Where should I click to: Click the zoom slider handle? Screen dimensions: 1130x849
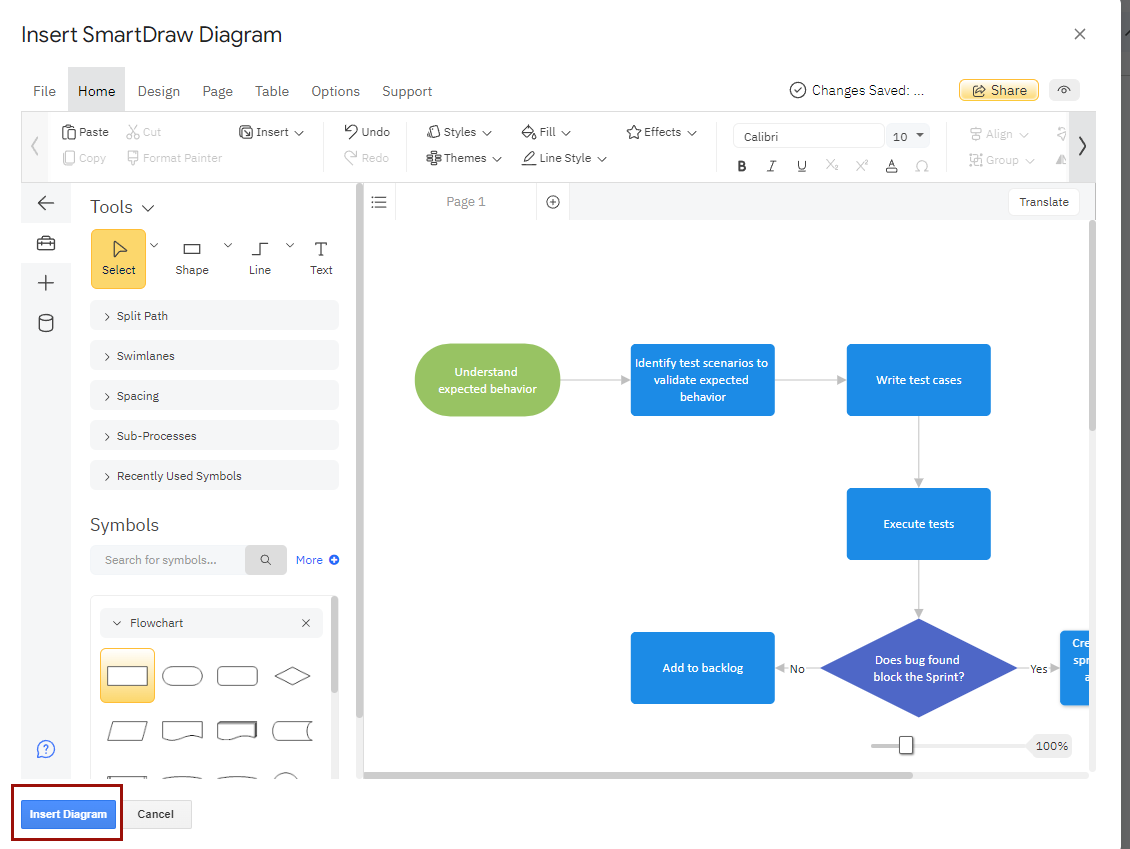pos(906,745)
